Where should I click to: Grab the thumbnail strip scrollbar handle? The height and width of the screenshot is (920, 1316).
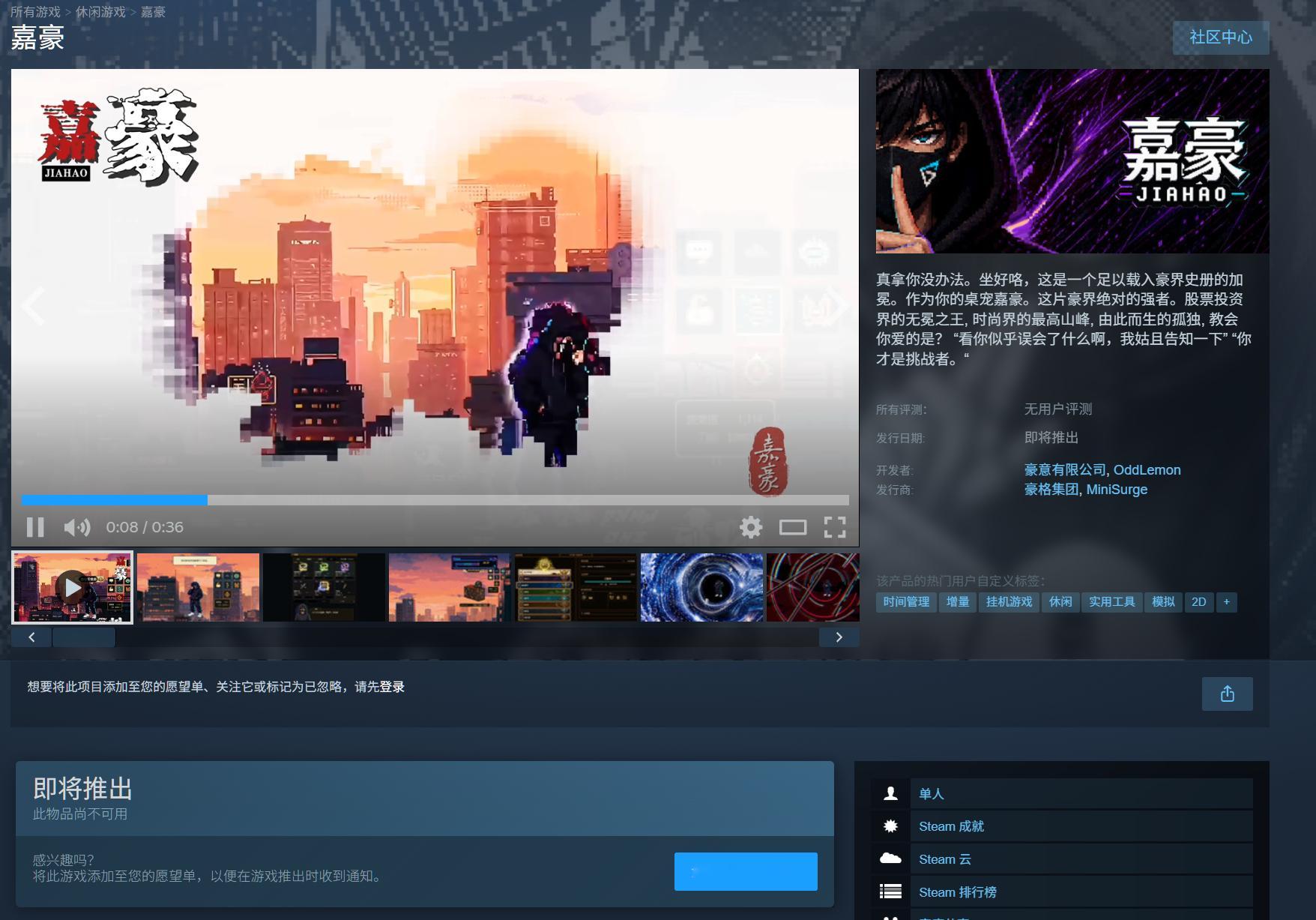click(x=84, y=637)
